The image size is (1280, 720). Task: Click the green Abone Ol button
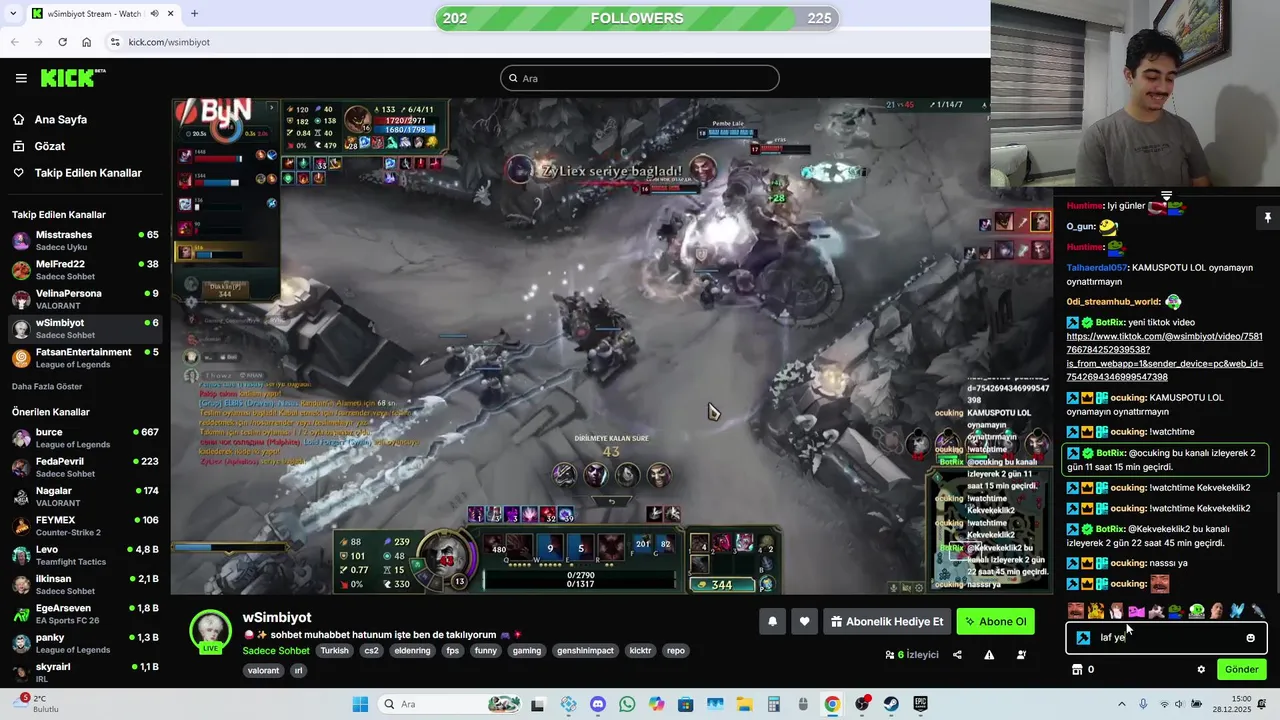pyautogui.click(x=995, y=621)
